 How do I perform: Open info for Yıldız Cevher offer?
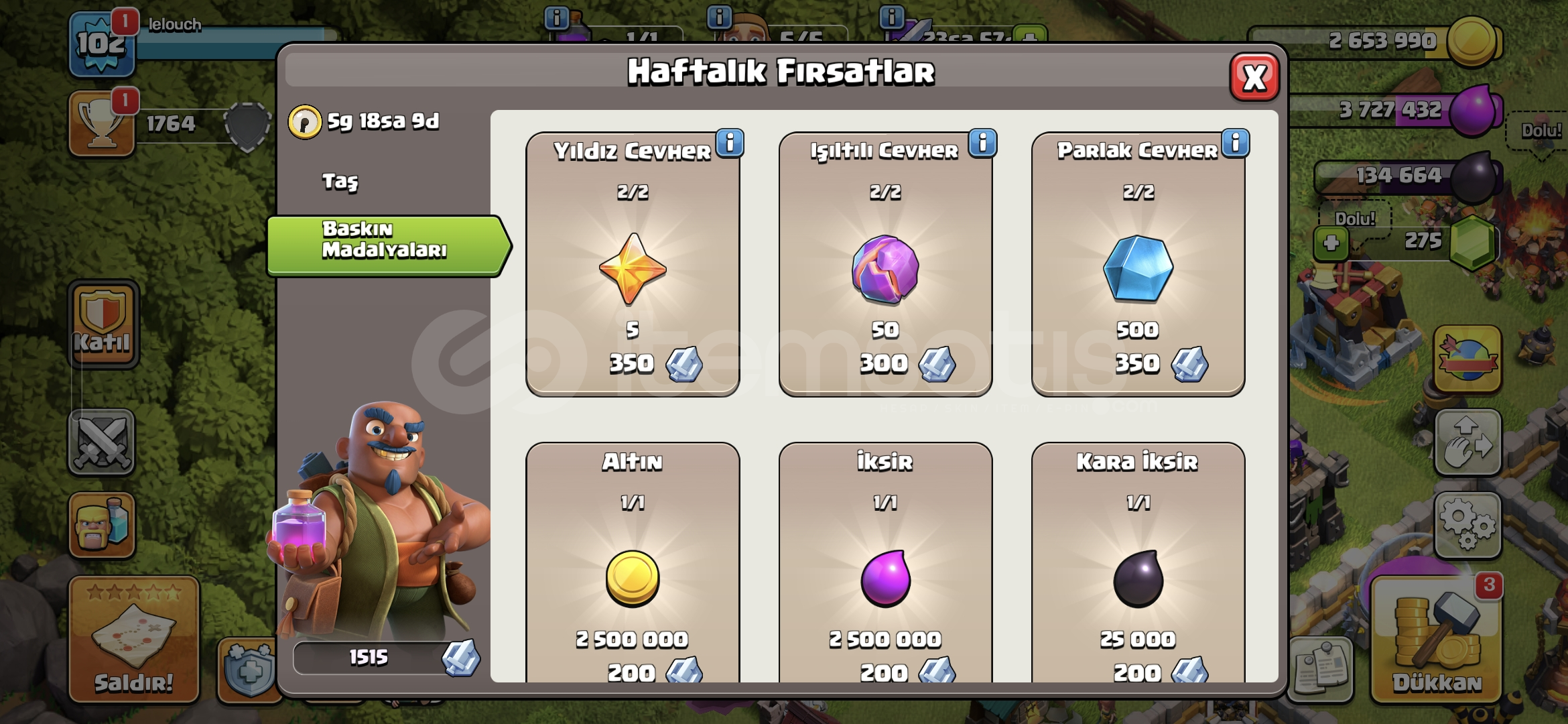click(730, 143)
